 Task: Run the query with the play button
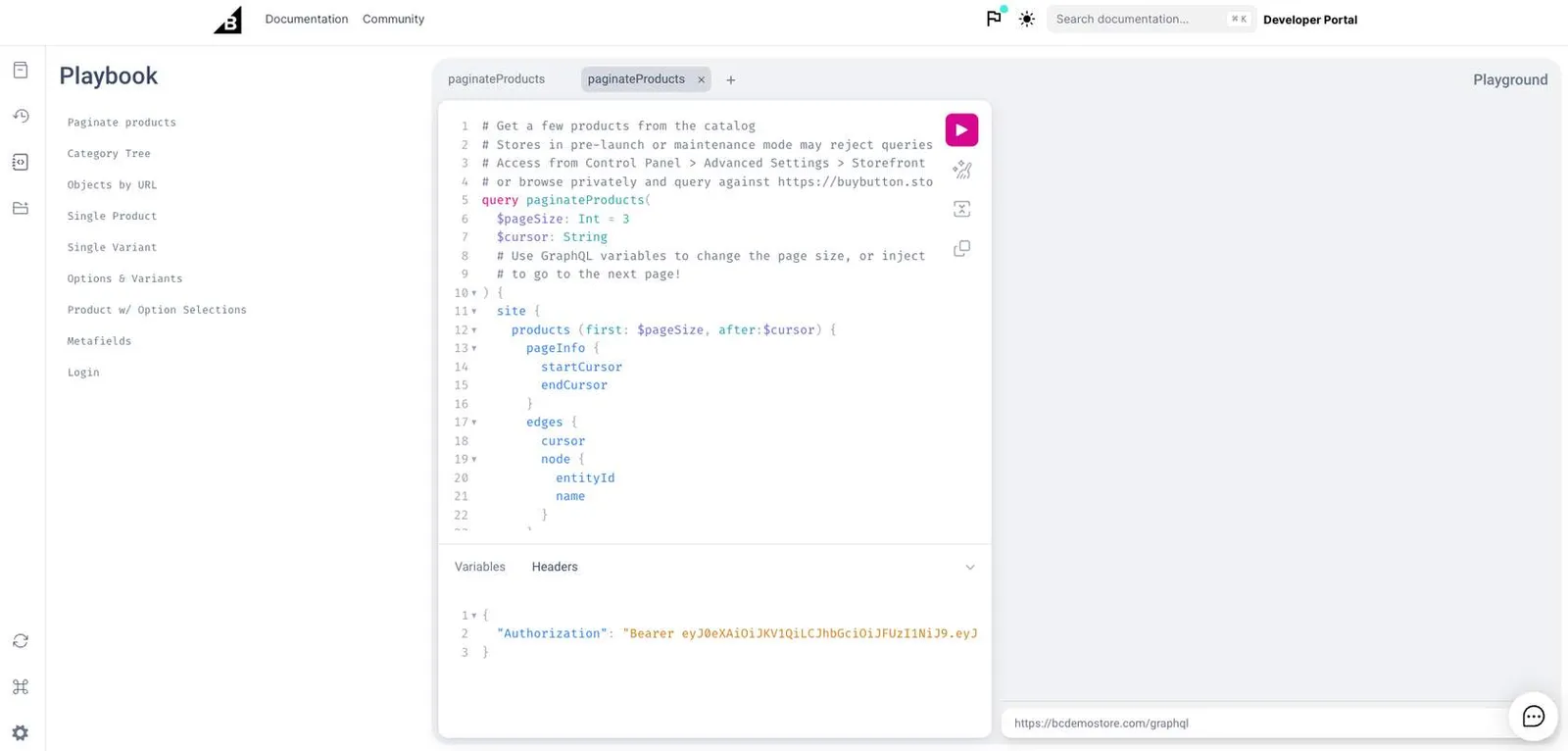pos(961,129)
